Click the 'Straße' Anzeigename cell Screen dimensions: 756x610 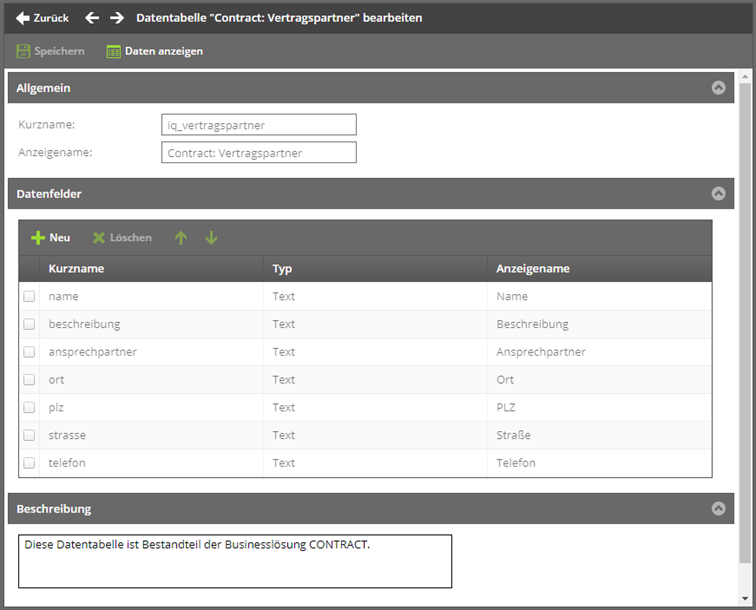[x=599, y=435]
